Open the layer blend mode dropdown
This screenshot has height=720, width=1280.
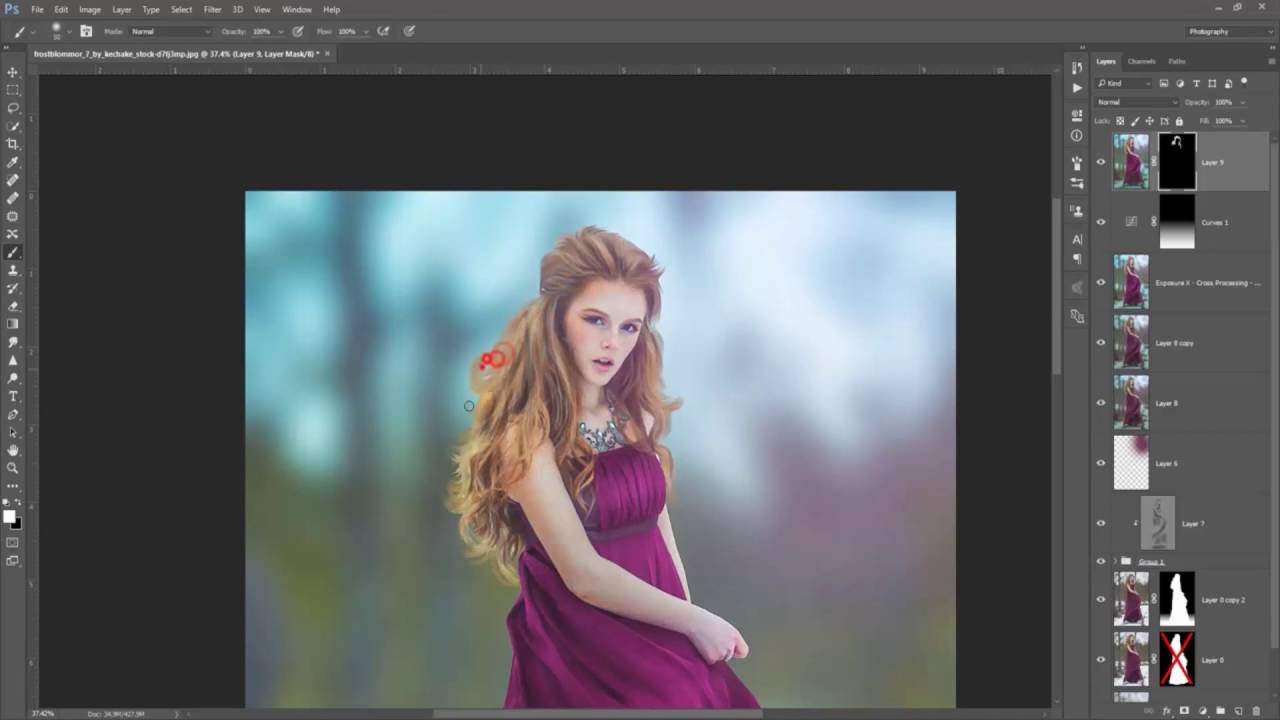(1137, 102)
